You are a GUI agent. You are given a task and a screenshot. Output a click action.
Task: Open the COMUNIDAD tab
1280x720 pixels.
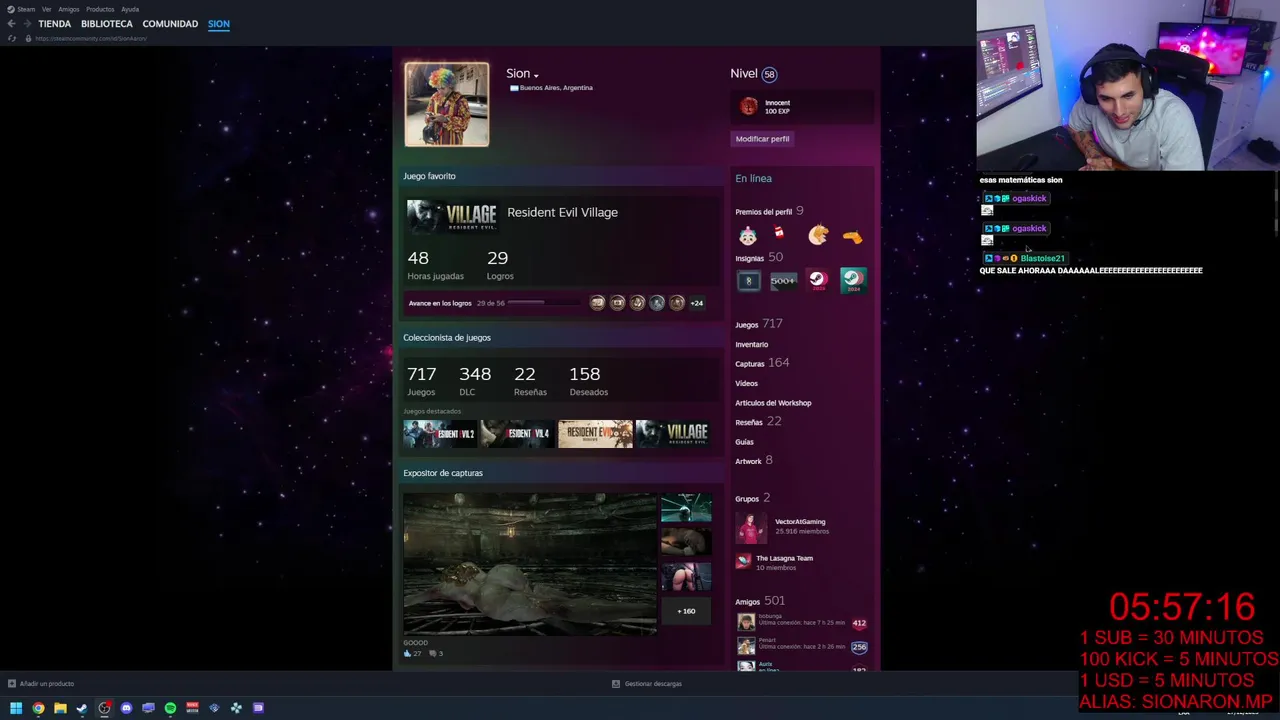pyautogui.click(x=170, y=24)
